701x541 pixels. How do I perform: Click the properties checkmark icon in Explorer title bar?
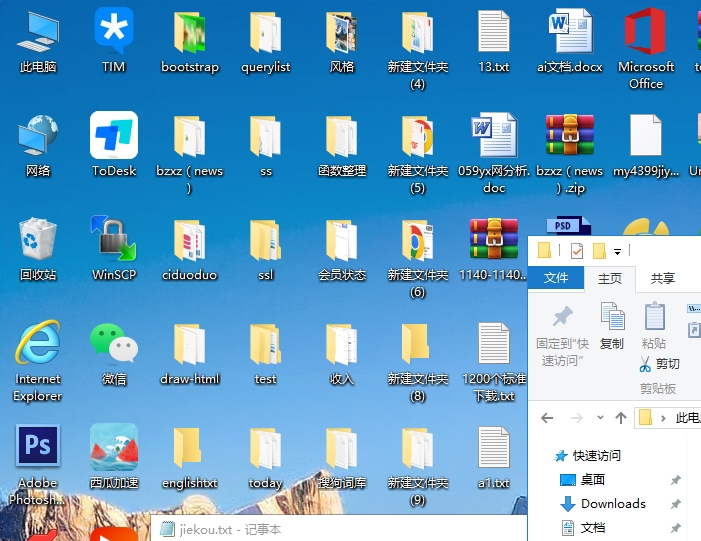pyautogui.click(x=577, y=251)
